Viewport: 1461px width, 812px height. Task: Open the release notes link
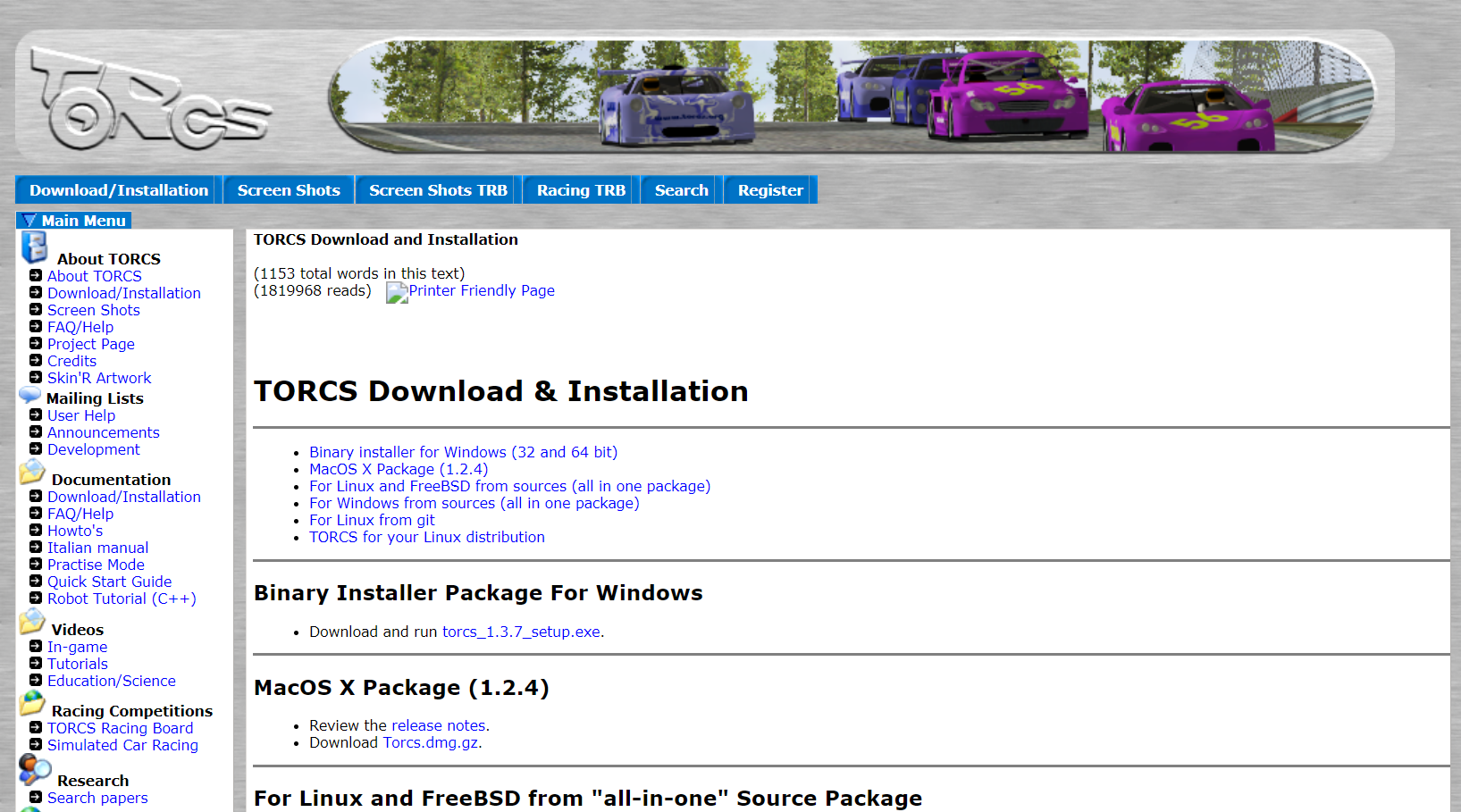[x=439, y=725]
